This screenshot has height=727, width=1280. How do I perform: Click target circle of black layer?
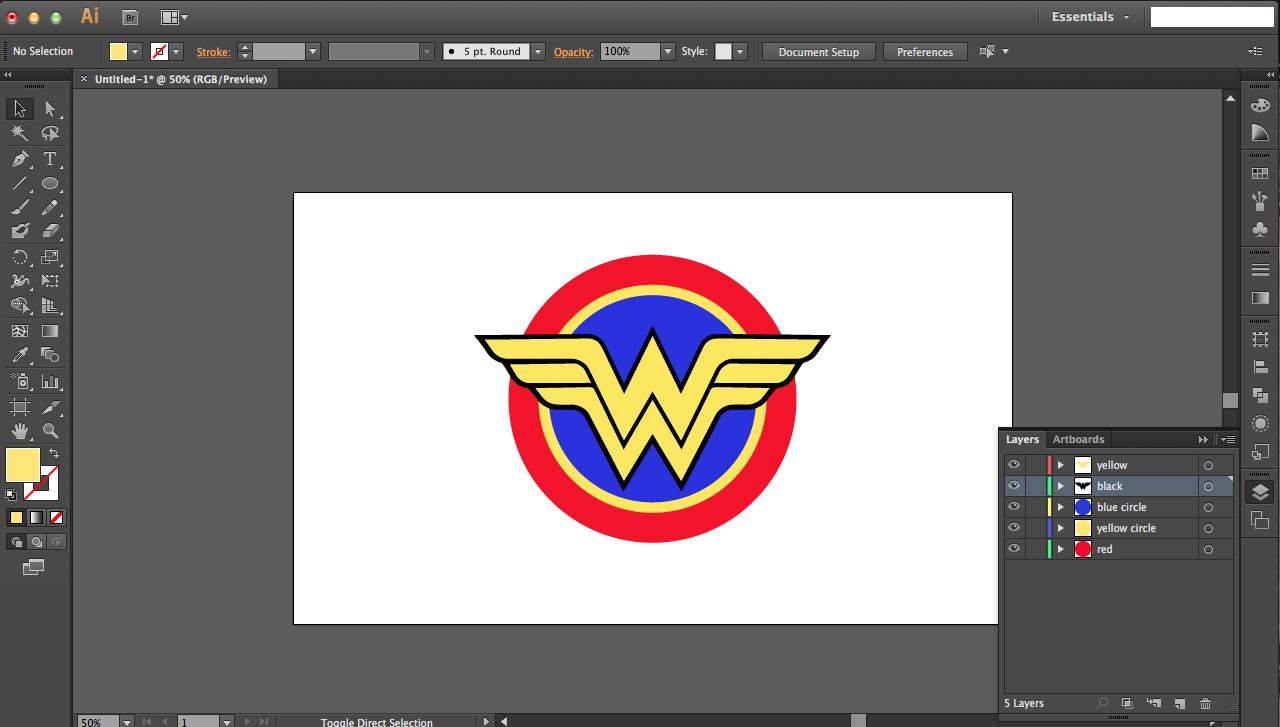(x=1208, y=486)
